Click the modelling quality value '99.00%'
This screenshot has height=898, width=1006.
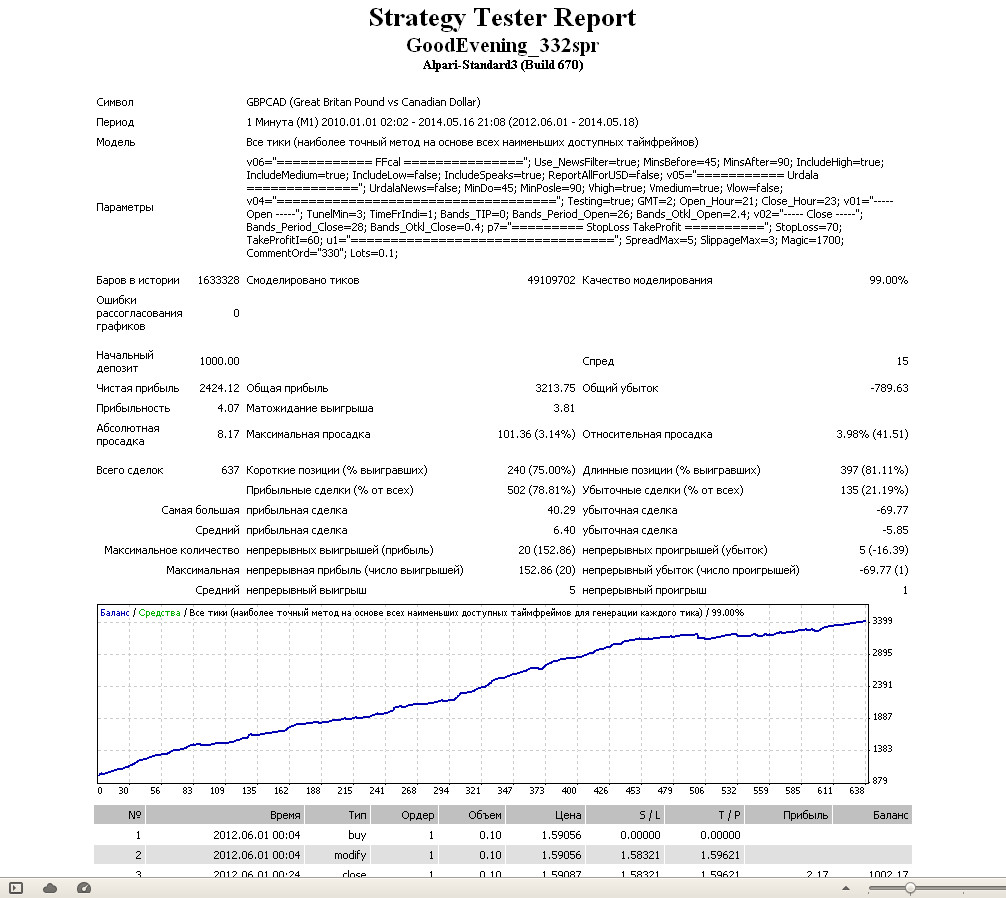(x=889, y=280)
